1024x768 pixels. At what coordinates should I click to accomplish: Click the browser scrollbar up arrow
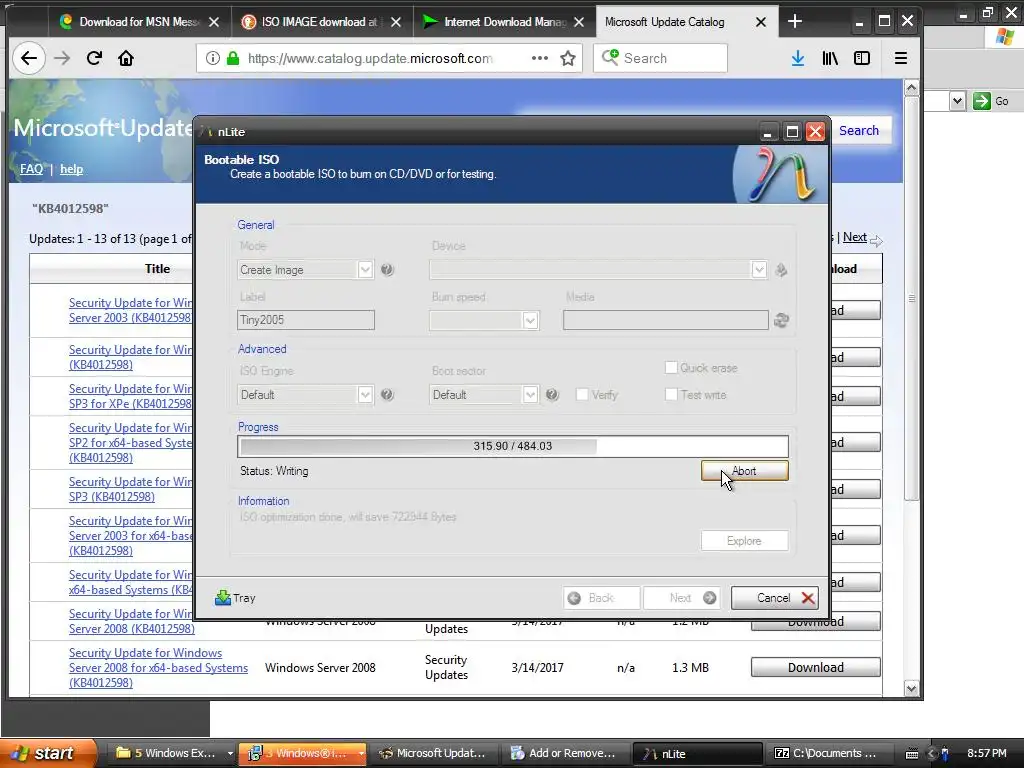(912, 88)
